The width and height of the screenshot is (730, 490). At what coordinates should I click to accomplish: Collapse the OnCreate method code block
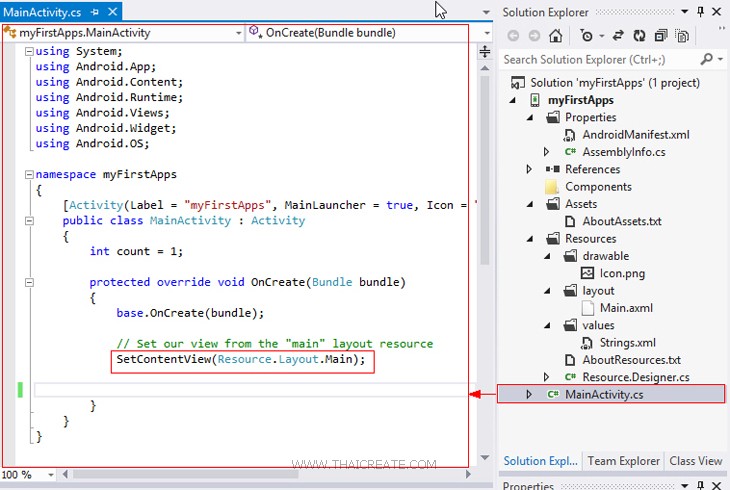pos(29,282)
